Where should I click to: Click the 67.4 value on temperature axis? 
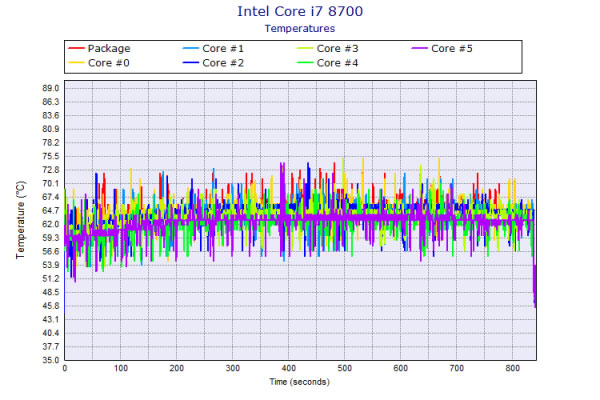[x=51, y=197]
